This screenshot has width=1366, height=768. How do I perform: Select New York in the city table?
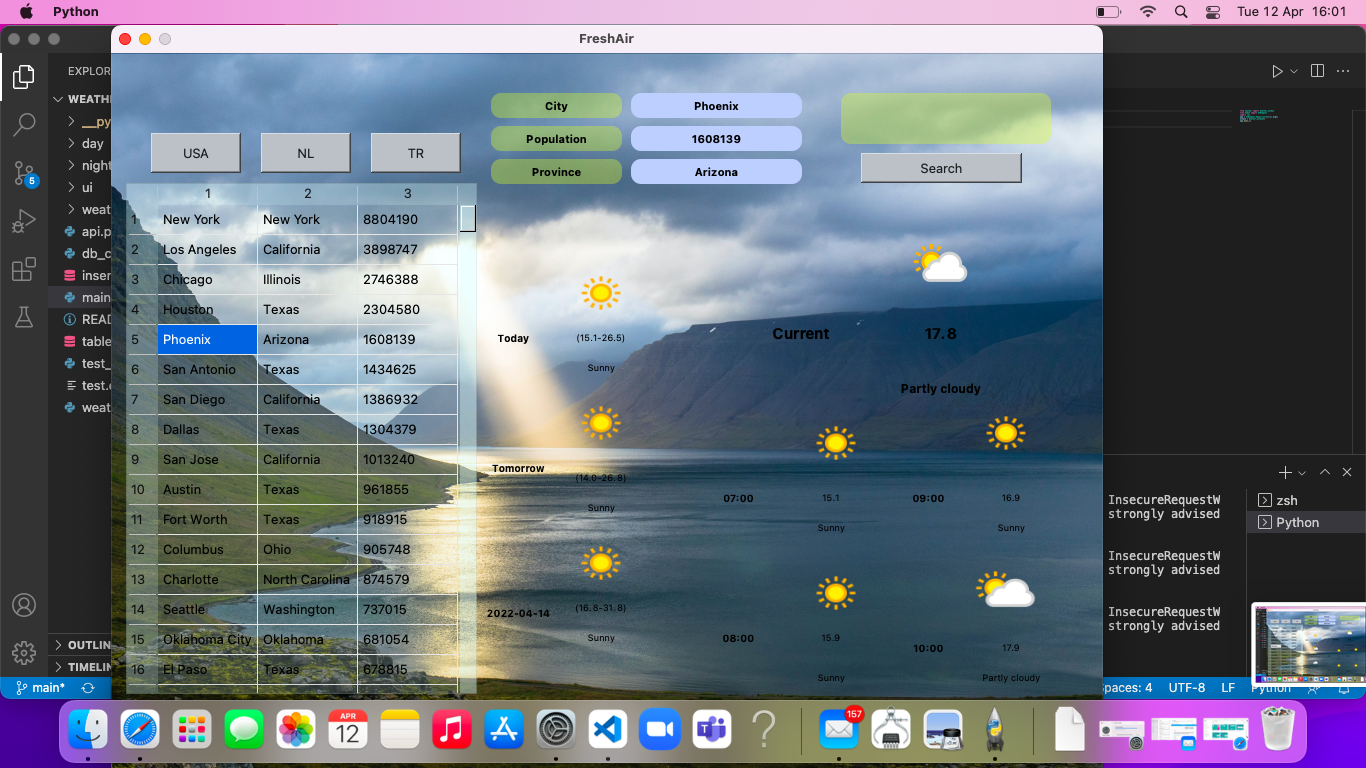click(x=207, y=219)
